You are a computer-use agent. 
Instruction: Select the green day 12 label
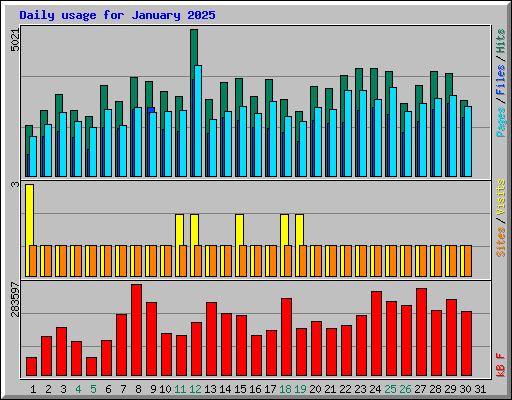click(195, 389)
